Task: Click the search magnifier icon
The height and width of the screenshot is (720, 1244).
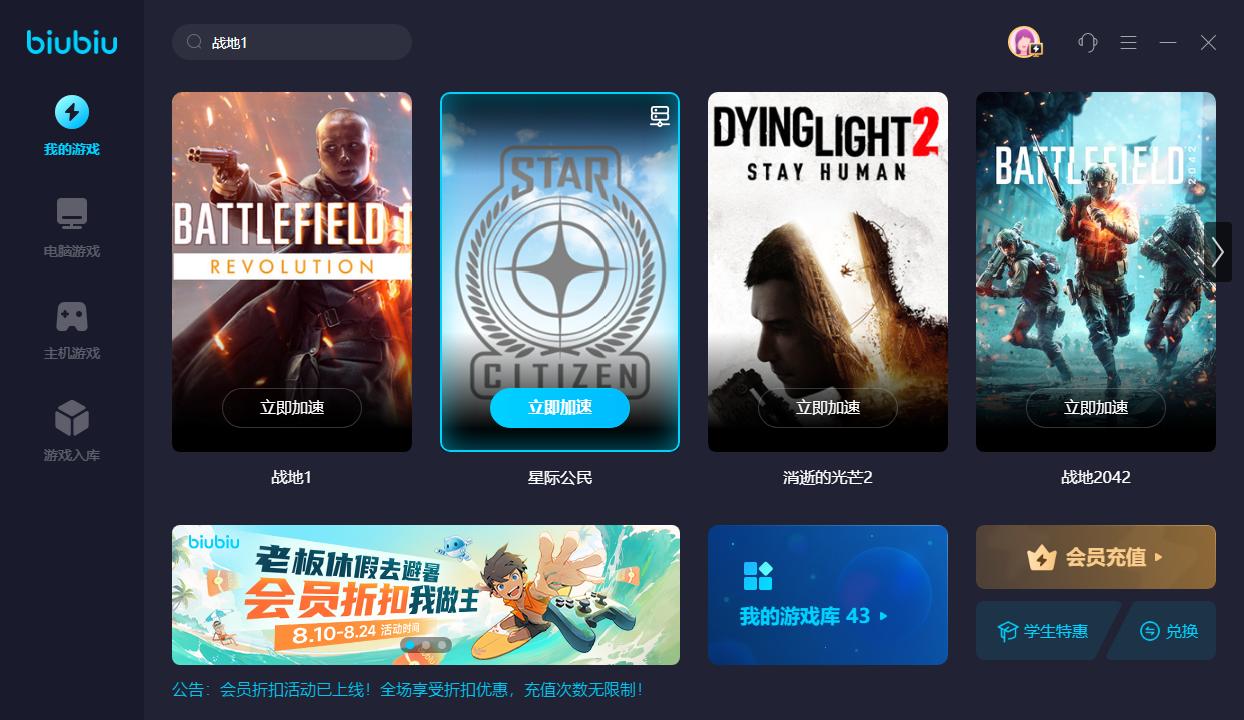Action: (194, 43)
